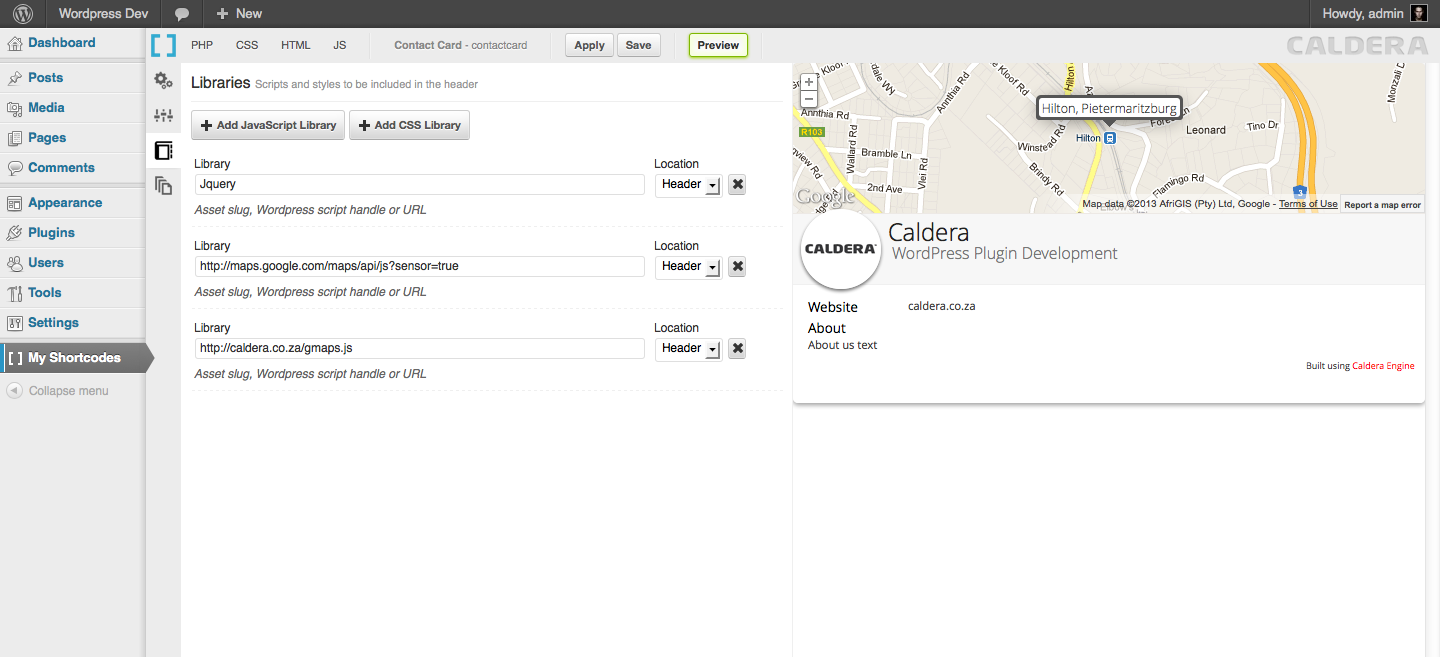Screen dimensions: 1440x657
Task: Open Dashboard in the sidebar
Action: click(x=62, y=43)
